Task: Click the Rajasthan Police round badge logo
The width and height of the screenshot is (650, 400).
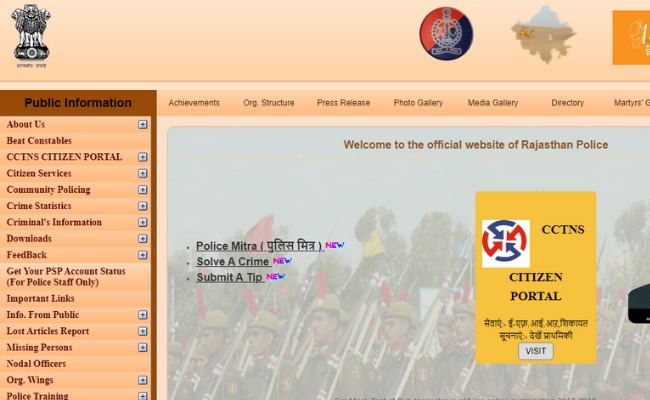Action: pyautogui.click(x=446, y=34)
